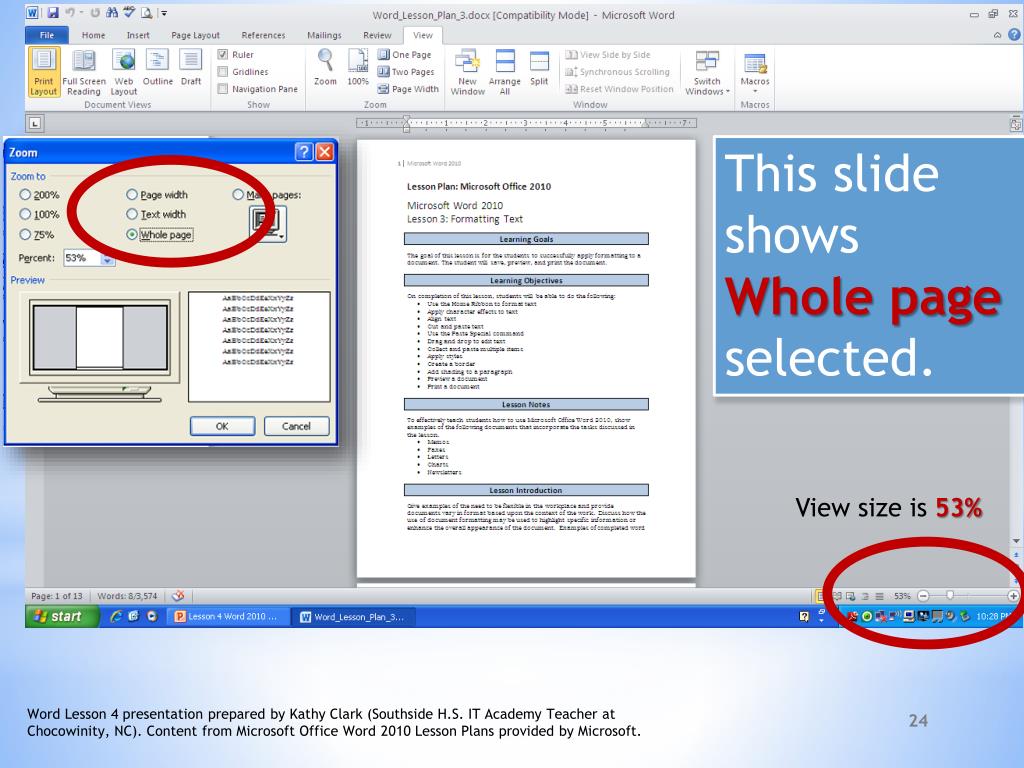Click the Percent input field

[x=82, y=258]
